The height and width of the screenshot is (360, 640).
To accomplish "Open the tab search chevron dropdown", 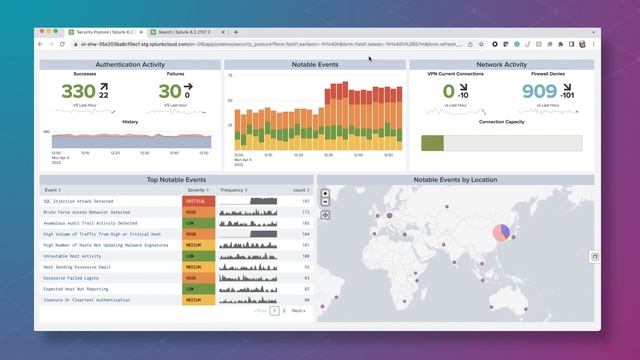I will tap(593, 32).
